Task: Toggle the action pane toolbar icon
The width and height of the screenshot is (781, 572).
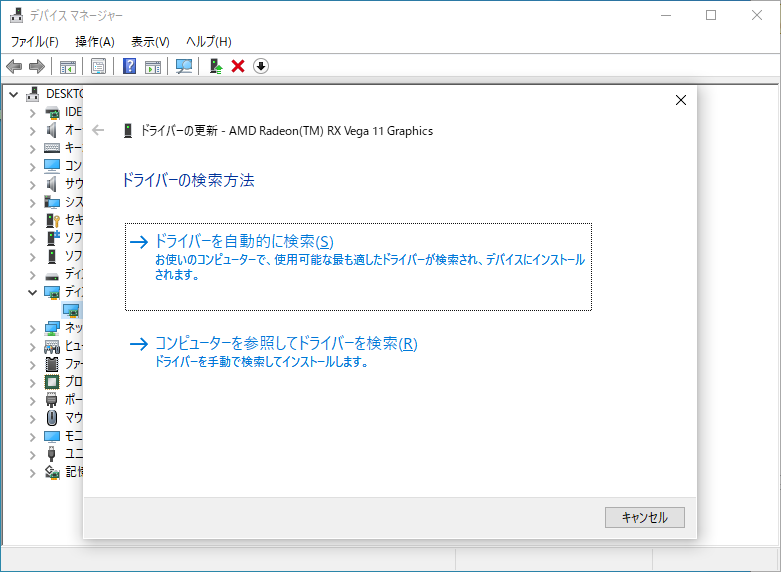Action: tap(153, 66)
